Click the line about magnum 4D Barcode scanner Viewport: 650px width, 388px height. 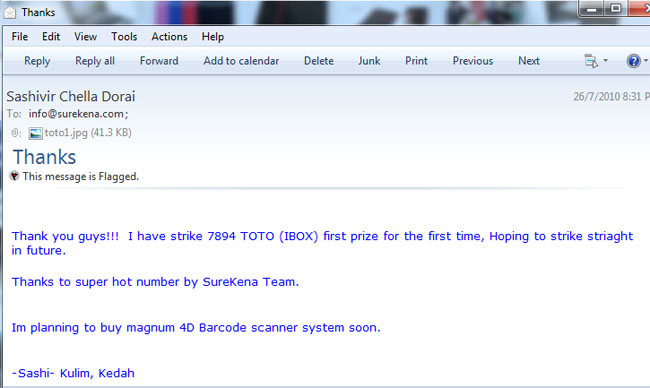coord(196,328)
